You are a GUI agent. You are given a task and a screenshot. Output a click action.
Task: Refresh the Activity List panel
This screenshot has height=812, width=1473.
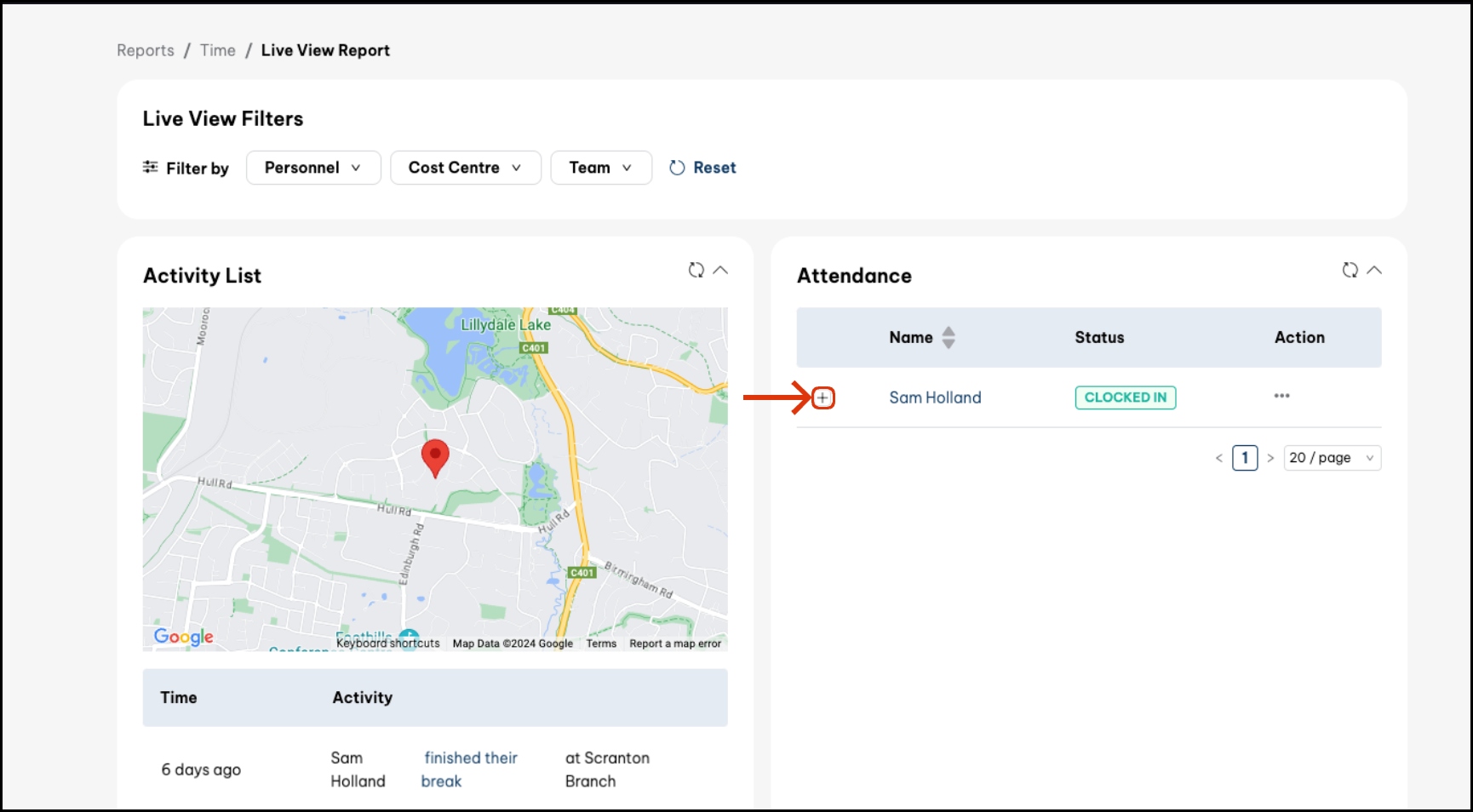click(x=696, y=270)
